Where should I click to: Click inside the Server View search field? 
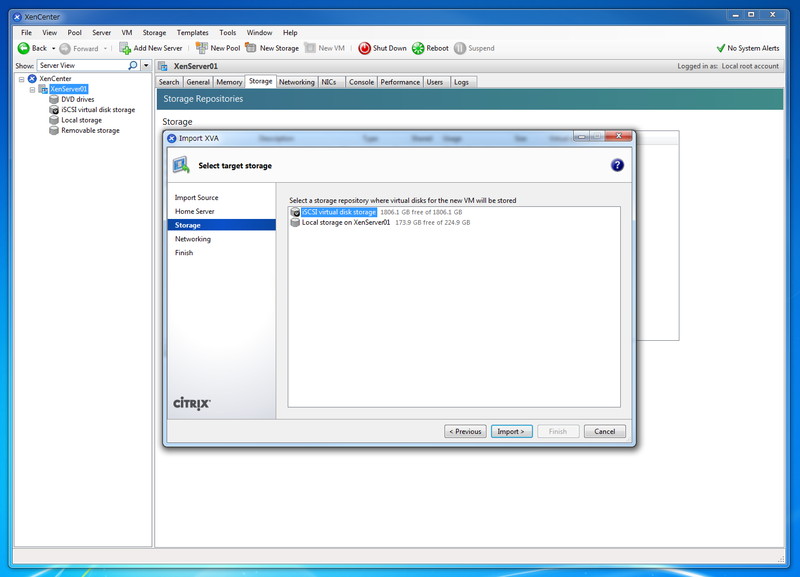click(82, 65)
